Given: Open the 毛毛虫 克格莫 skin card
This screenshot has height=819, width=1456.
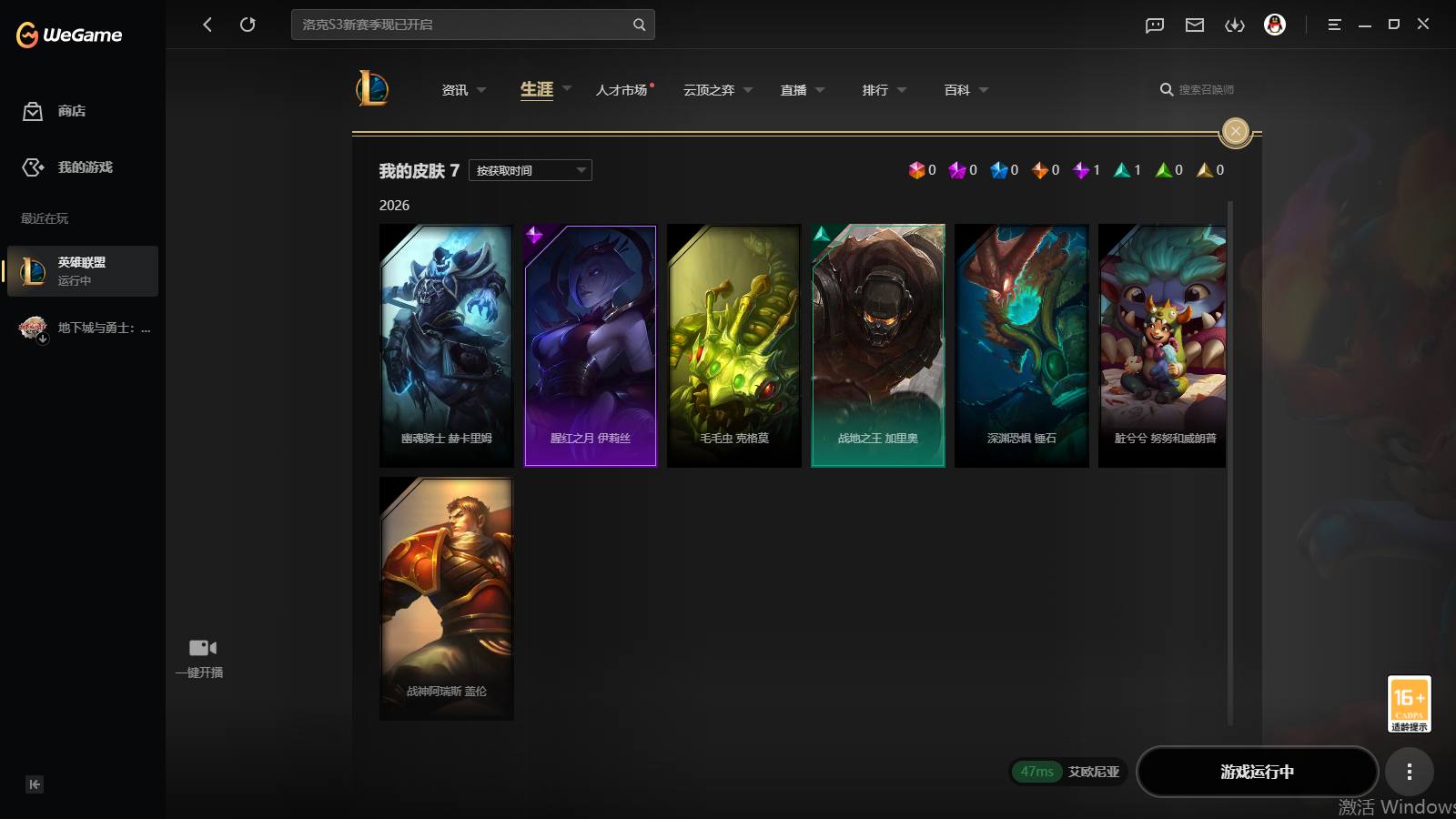Looking at the screenshot, I should pos(733,346).
